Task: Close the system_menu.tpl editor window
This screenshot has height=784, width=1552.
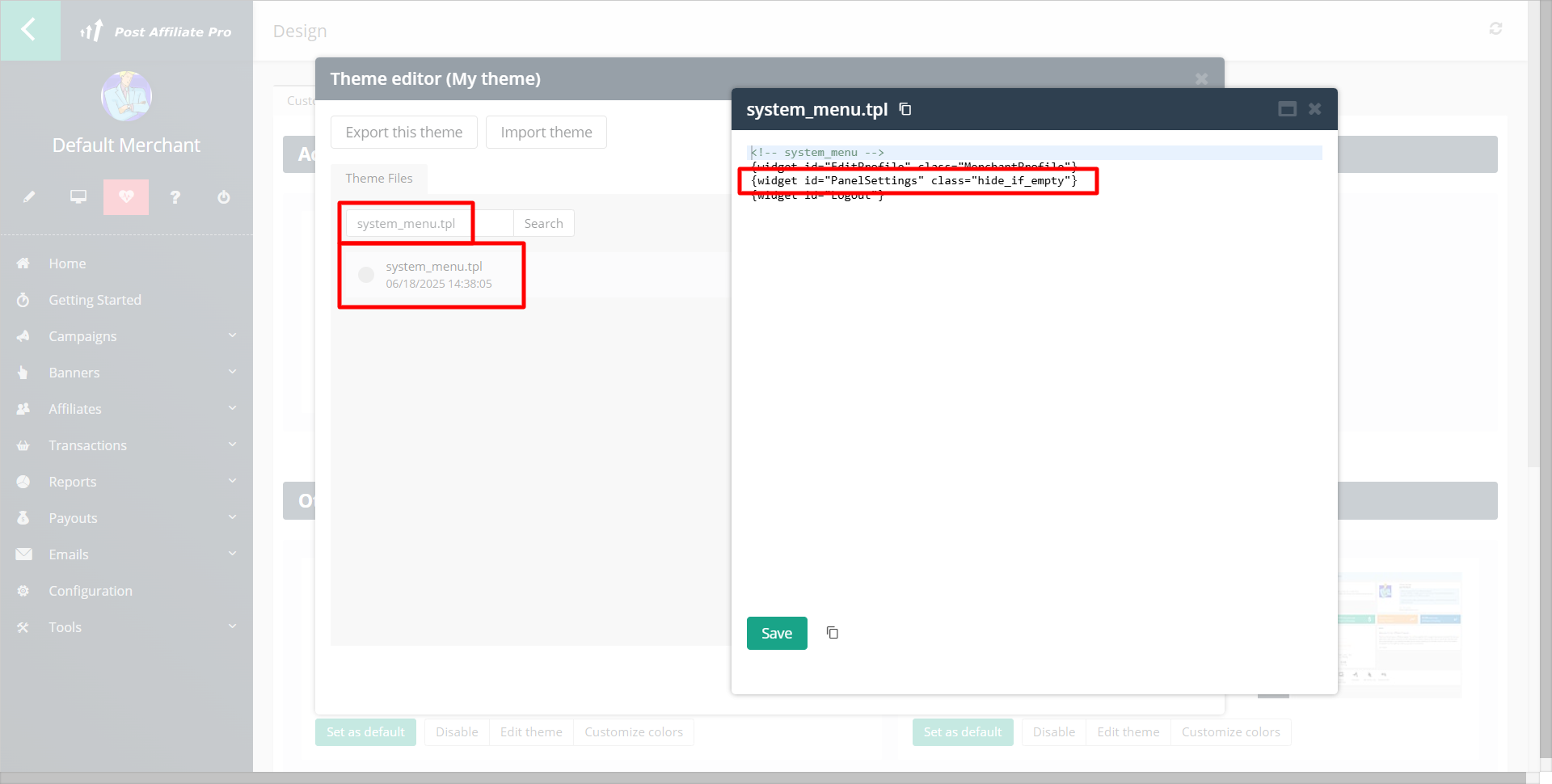Action: [x=1315, y=109]
